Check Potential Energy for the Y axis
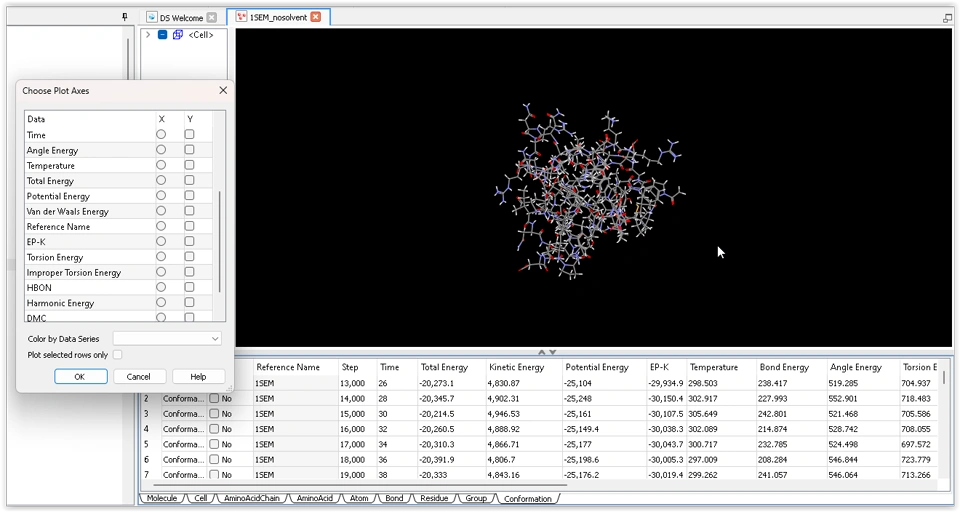Viewport: 960px width, 512px height. tap(189, 196)
